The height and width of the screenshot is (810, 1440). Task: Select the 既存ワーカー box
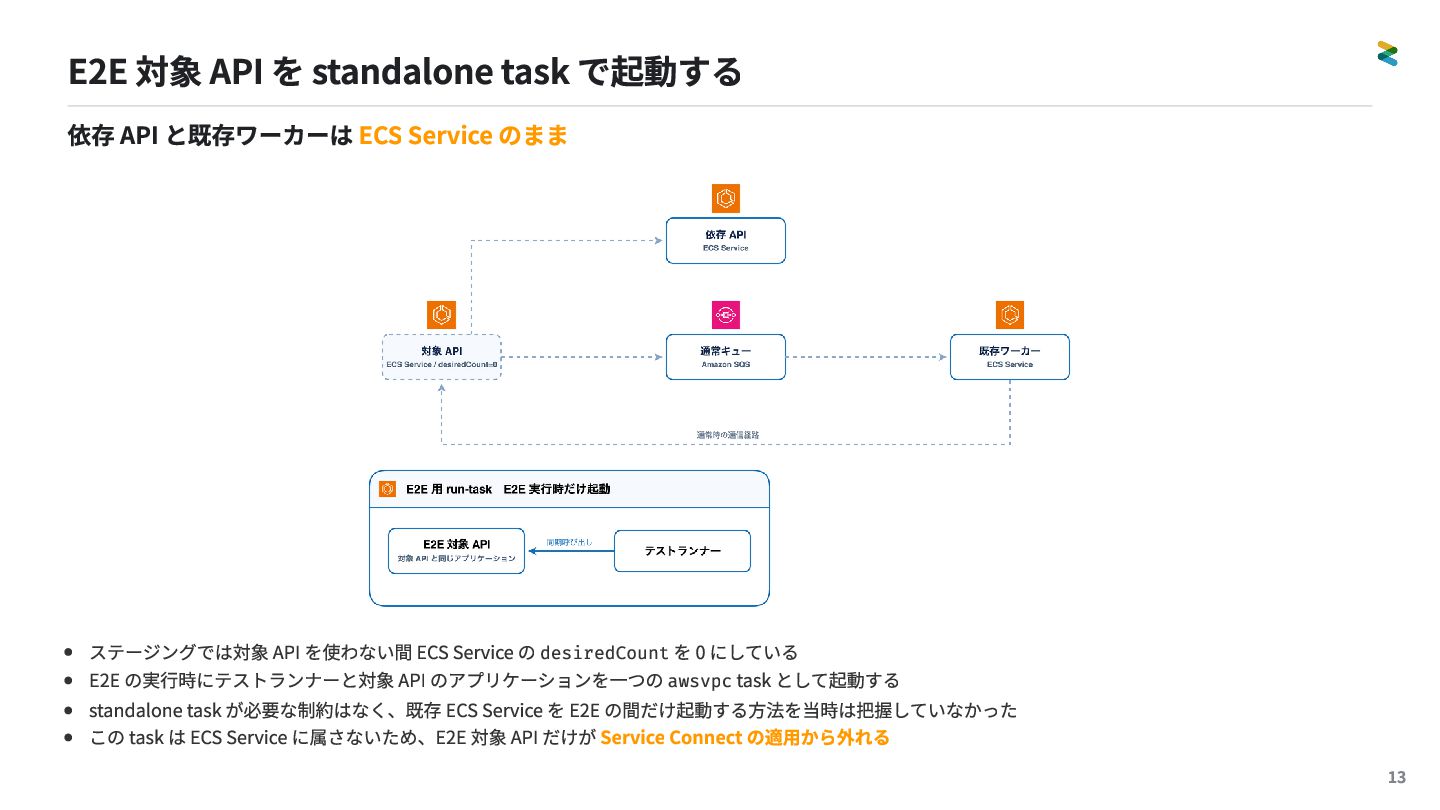click(1010, 357)
